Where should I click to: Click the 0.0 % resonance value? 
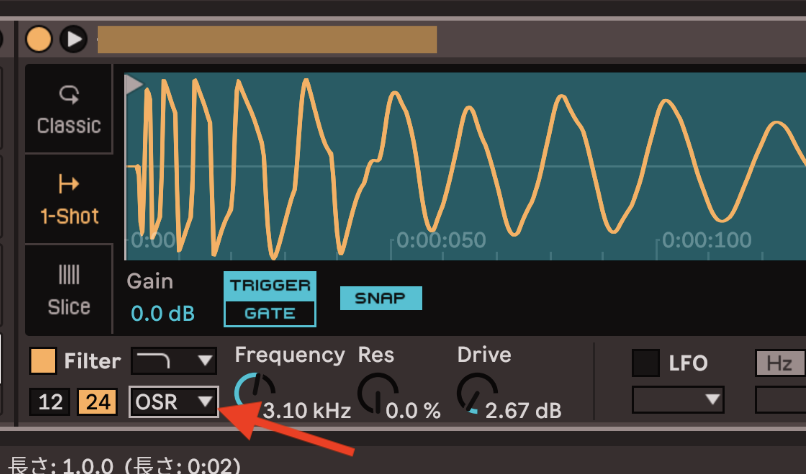(x=413, y=410)
